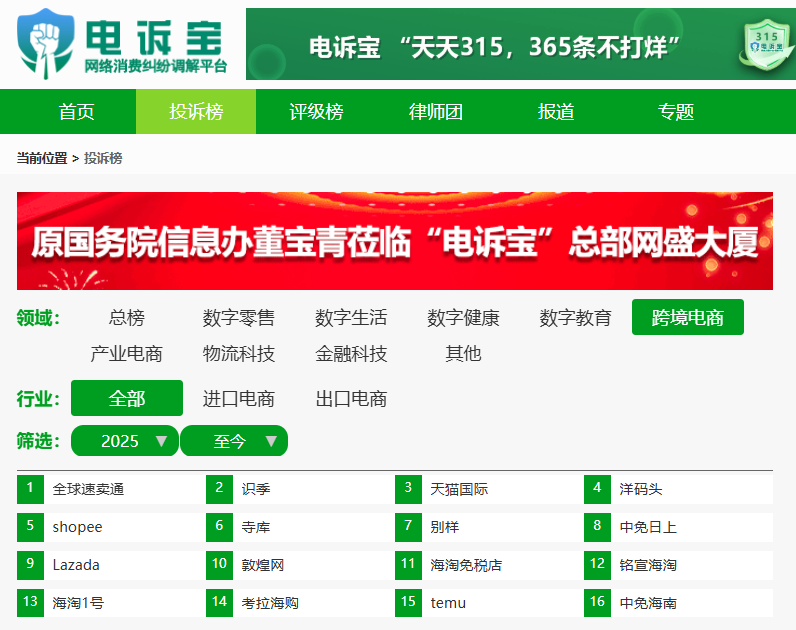Filter by 出口电商 industry
This screenshot has width=796, height=630.
click(351, 399)
